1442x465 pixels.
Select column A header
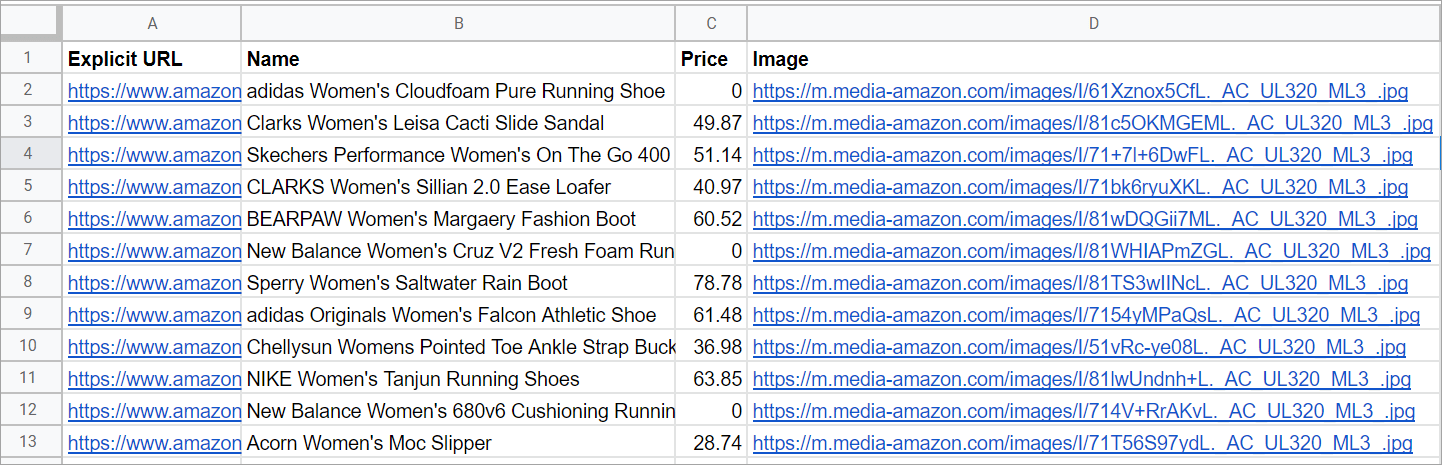point(152,22)
